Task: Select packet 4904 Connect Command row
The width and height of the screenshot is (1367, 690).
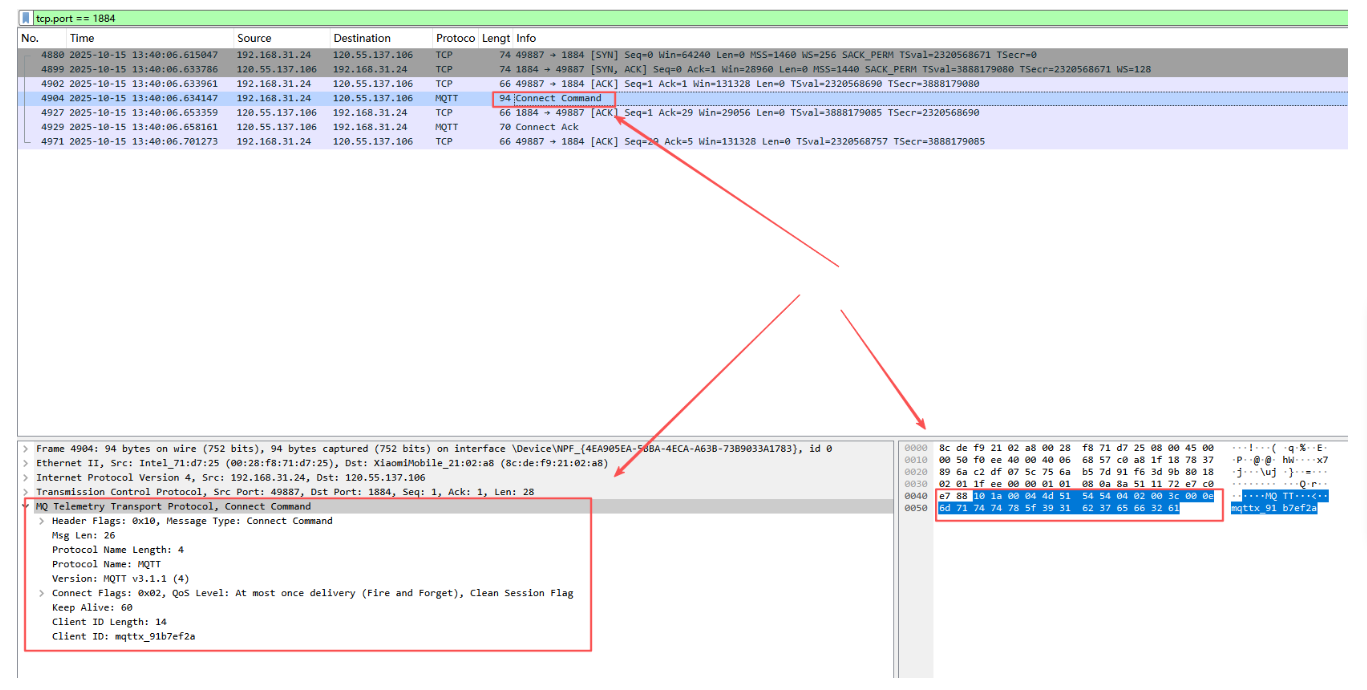Action: click(683, 98)
